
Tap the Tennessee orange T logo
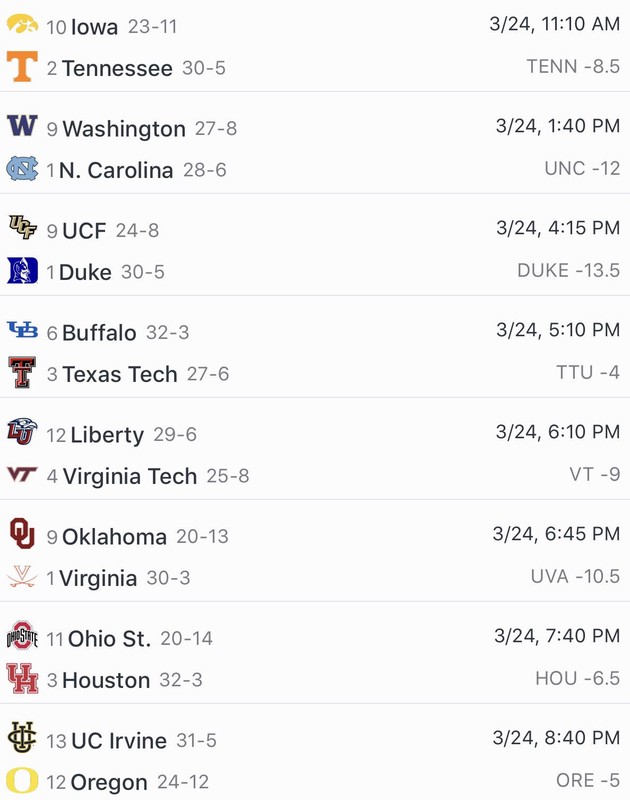(22, 66)
